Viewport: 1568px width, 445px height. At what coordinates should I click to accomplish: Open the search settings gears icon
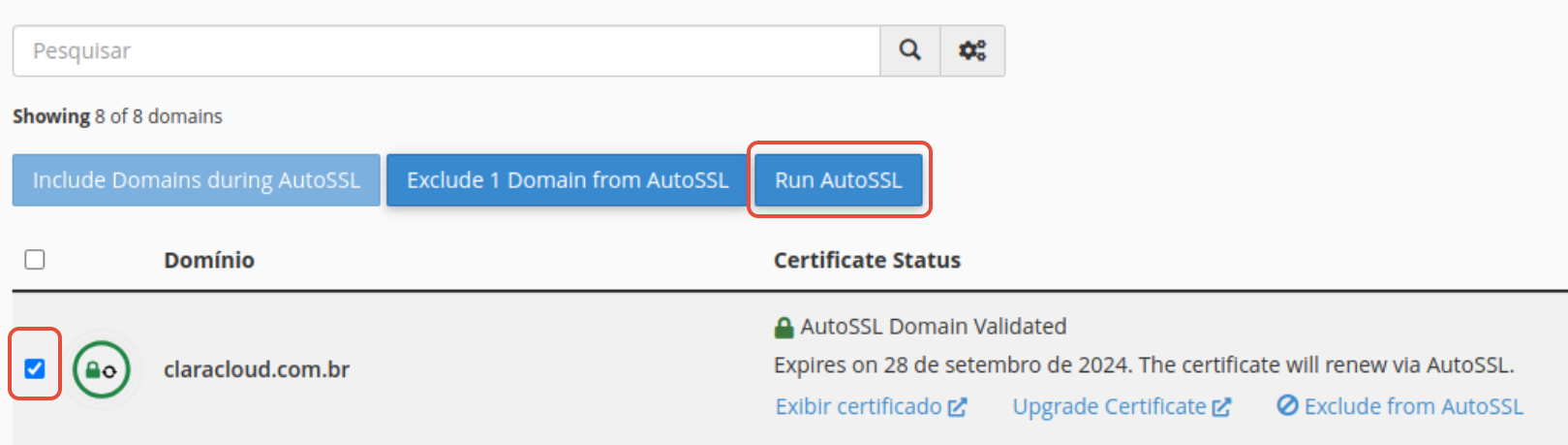tap(972, 50)
